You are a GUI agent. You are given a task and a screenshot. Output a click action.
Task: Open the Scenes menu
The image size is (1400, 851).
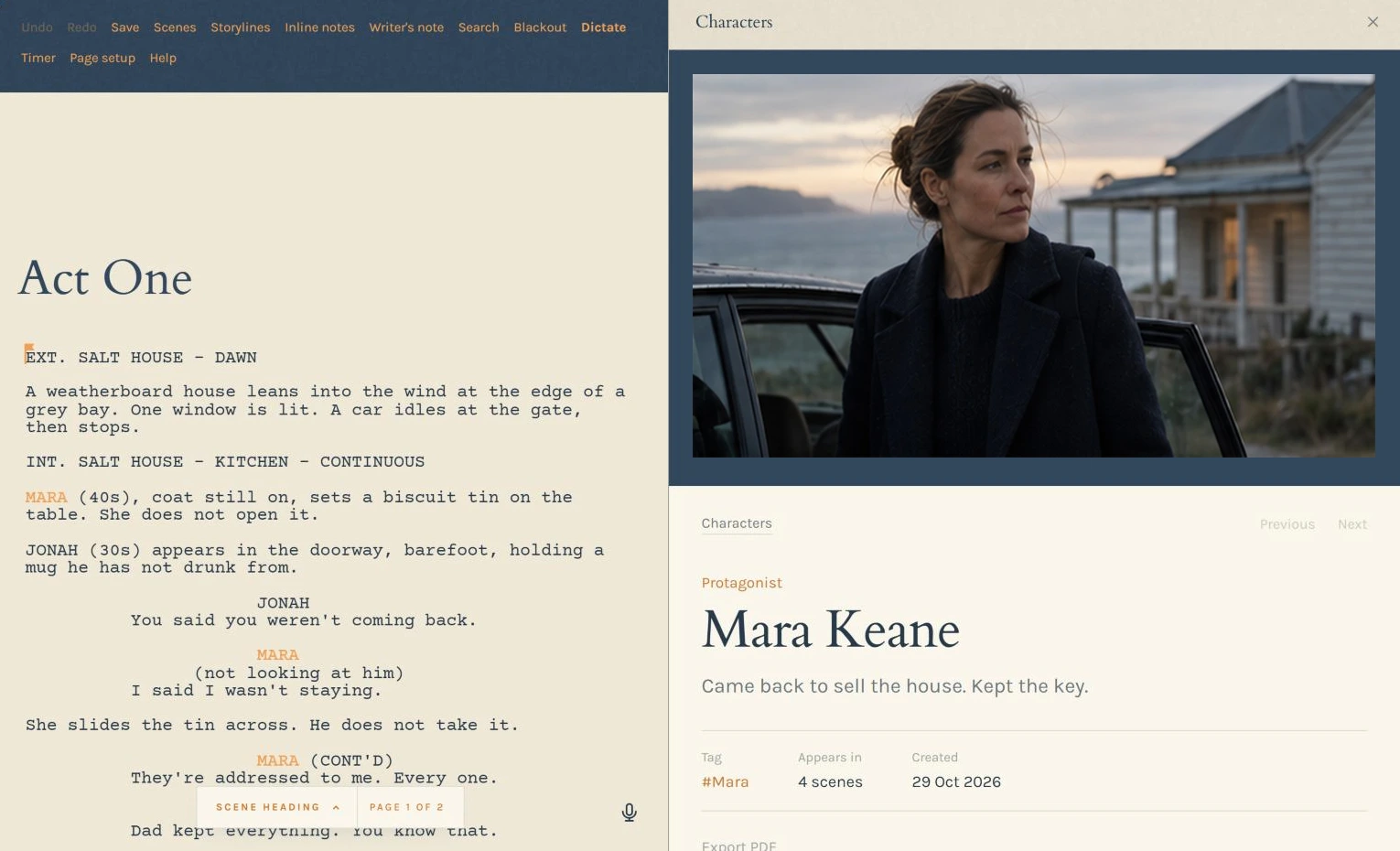pyautogui.click(x=175, y=27)
